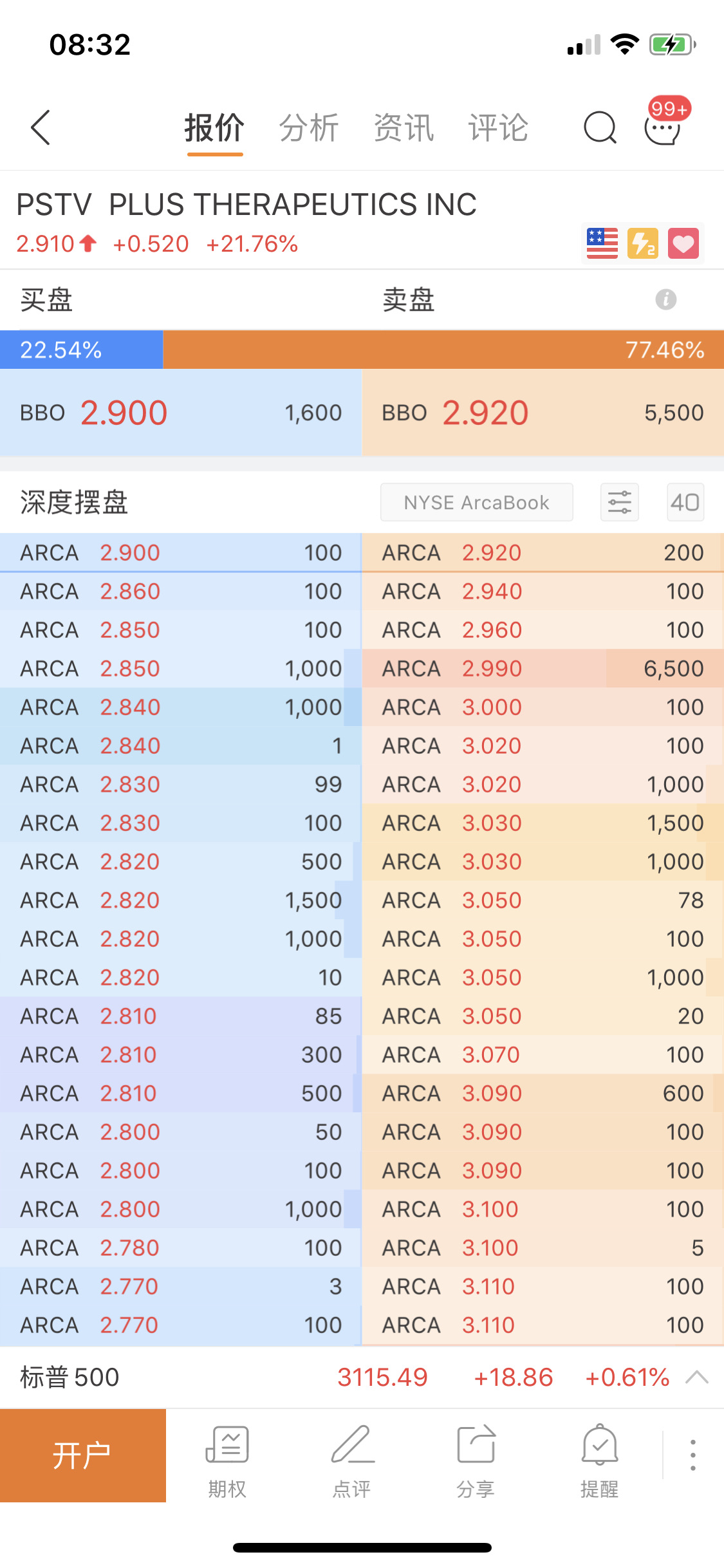Viewport: 724px width, 1568px height.
Task: Open depth book filter settings icon
Action: point(620,502)
